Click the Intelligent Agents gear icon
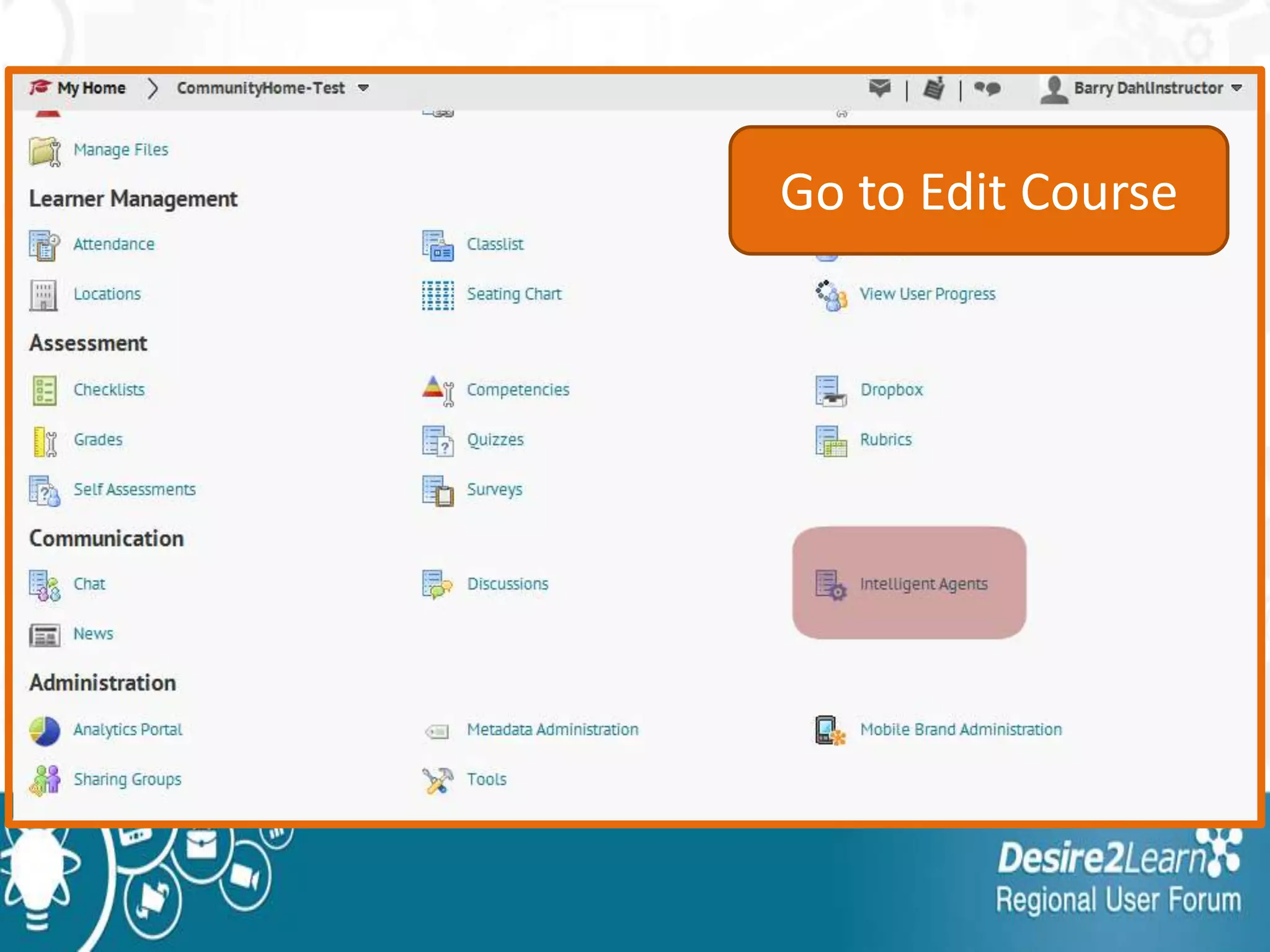Image resolution: width=1270 pixels, height=952 pixels. [x=830, y=585]
